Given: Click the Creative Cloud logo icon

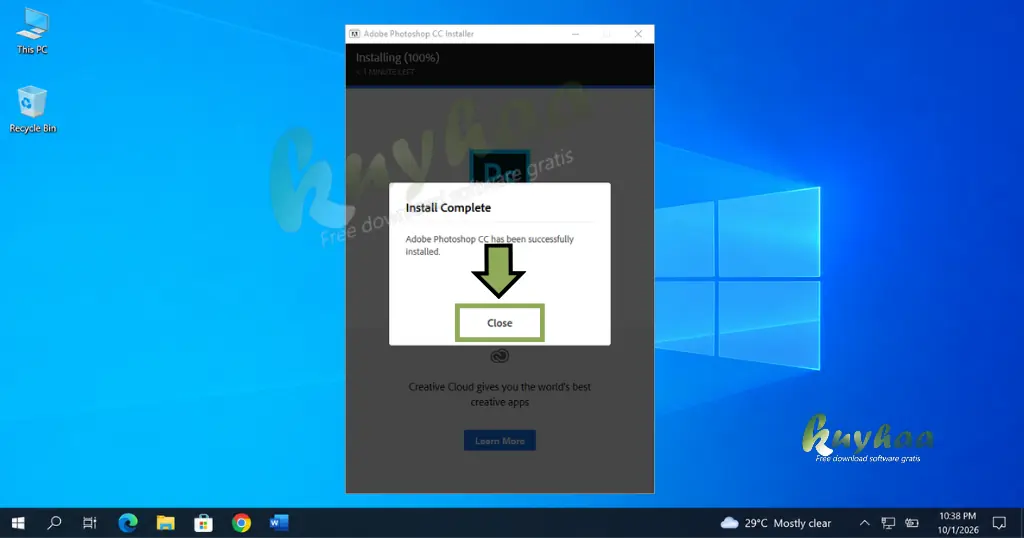Looking at the screenshot, I should pyautogui.click(x=500, y=356).
